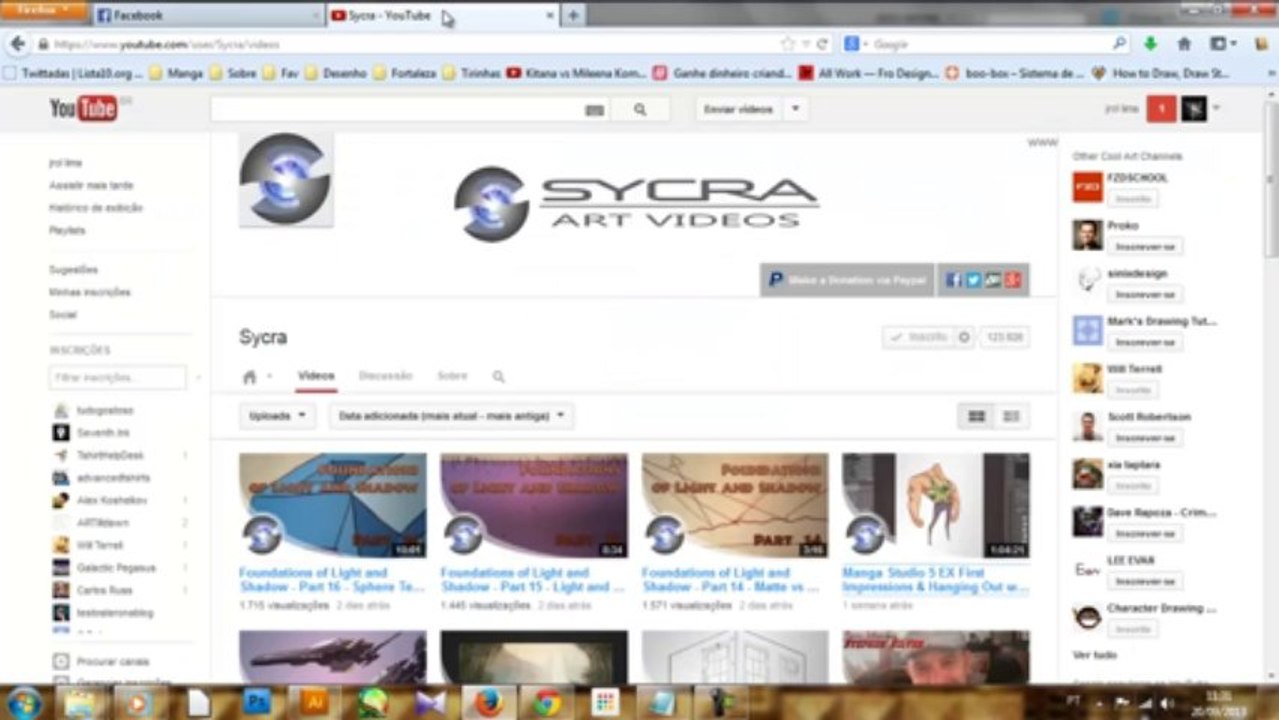Image resolution: width=1279 pixels, height=720 pixels.
Task: Click the Enviar vídeos button
Action: click(738, 110)
